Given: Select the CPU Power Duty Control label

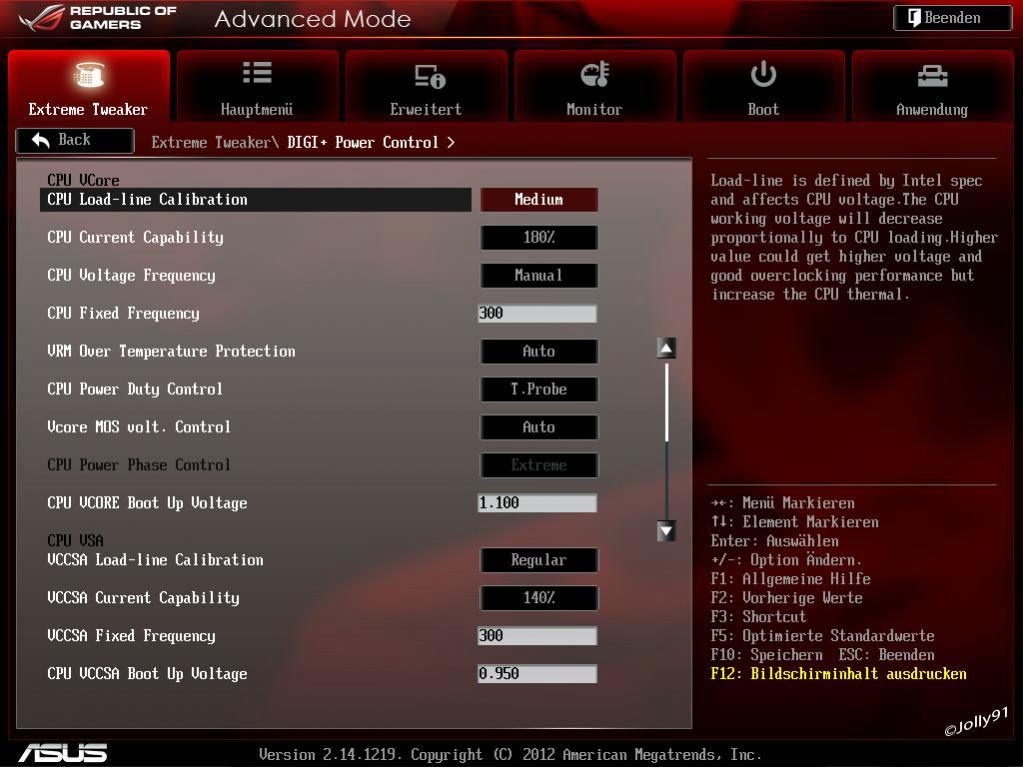Looking at the screenshot, I should click(x=135, y=389).
